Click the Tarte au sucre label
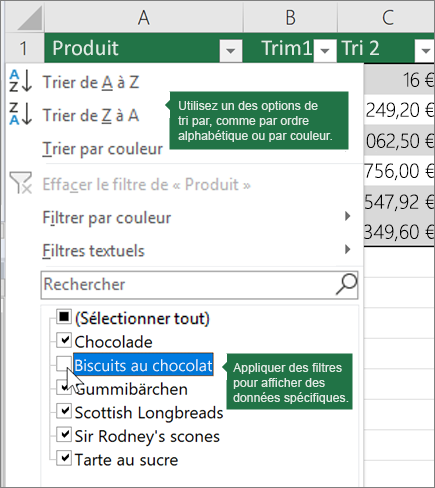Viewport: 435px width, 488px height. [x=126, y=460]
